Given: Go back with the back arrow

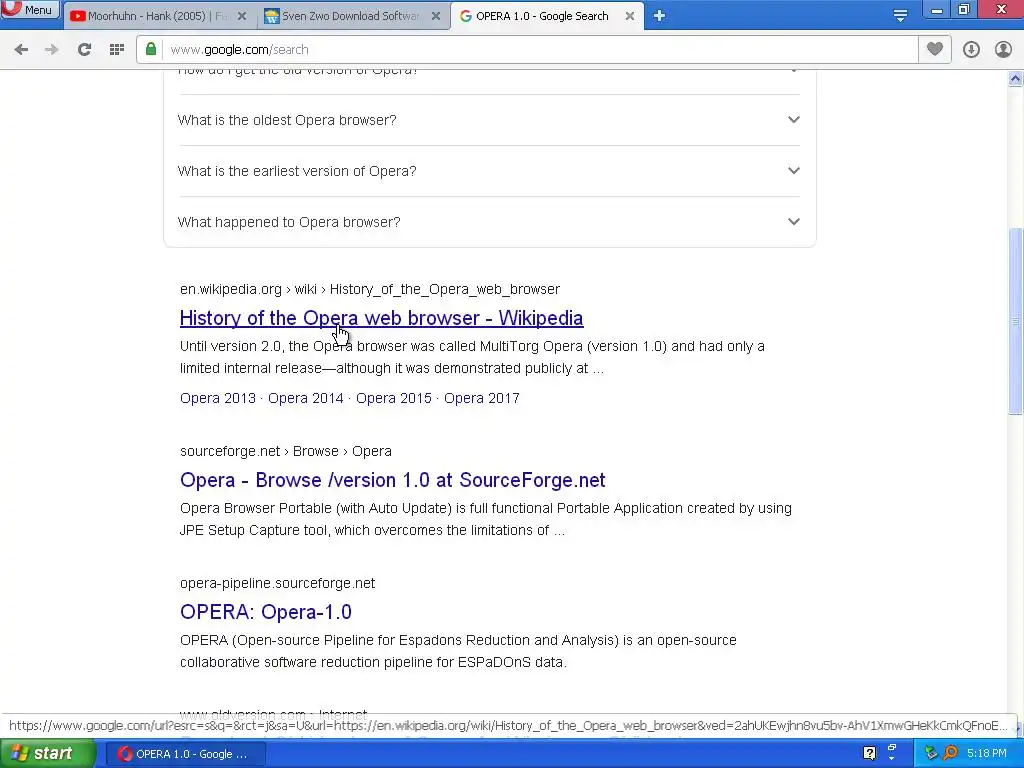Looking at the screenshot, I should click(x=21, y=50).
